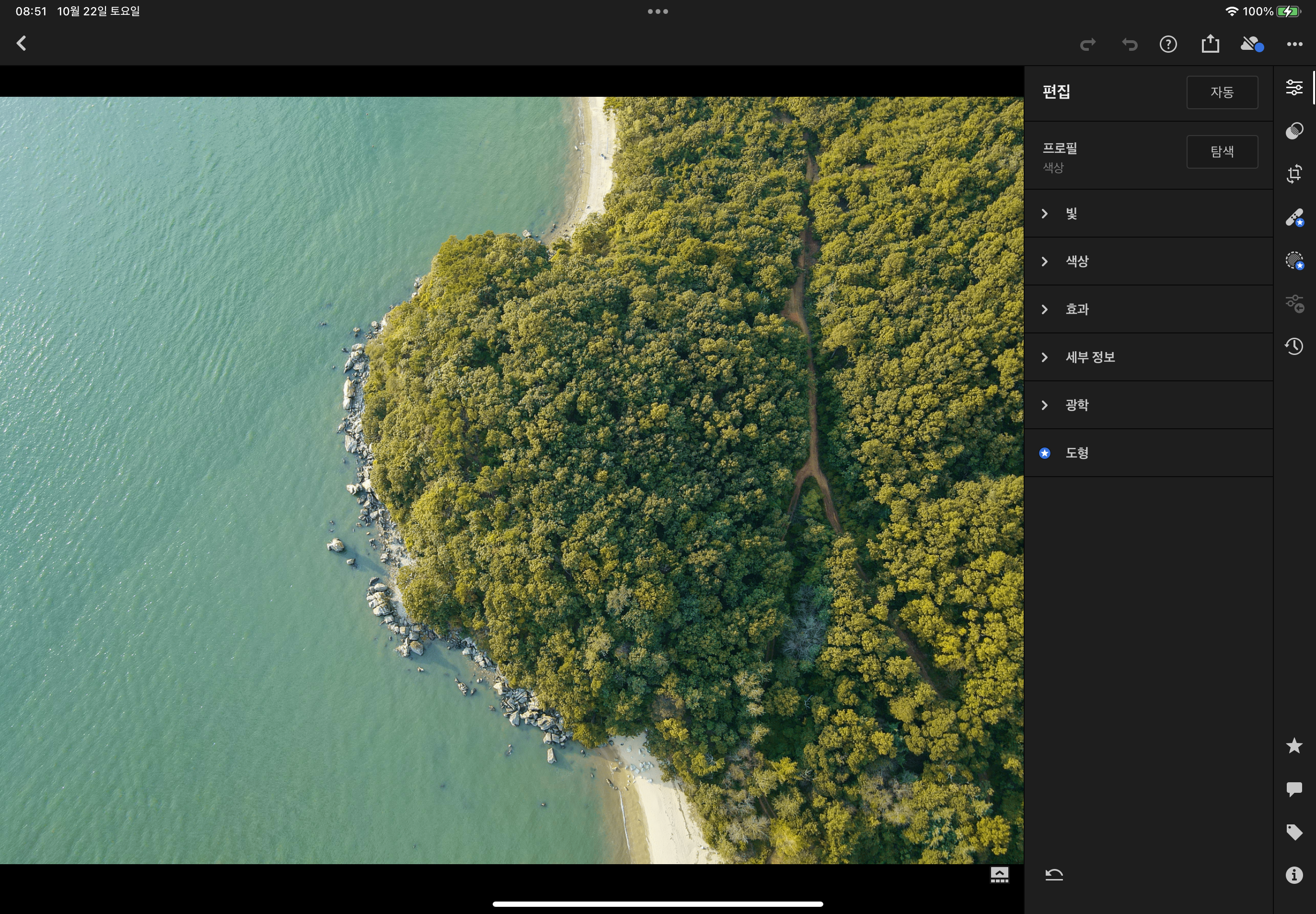Open the Versions history icon
This screenshot has width=1316, height=914.
tap(1293, 346)
